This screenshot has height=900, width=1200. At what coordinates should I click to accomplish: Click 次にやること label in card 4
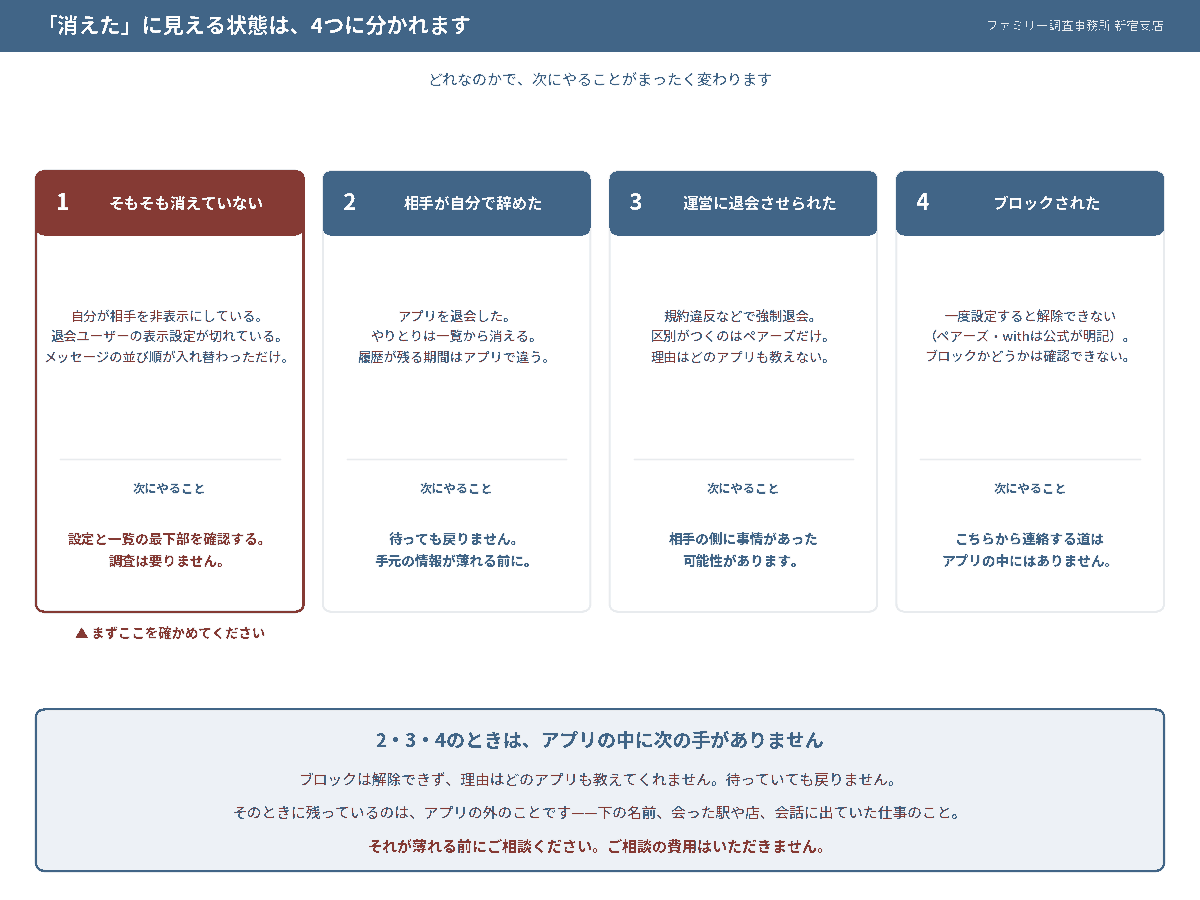tap(1030, 489)
